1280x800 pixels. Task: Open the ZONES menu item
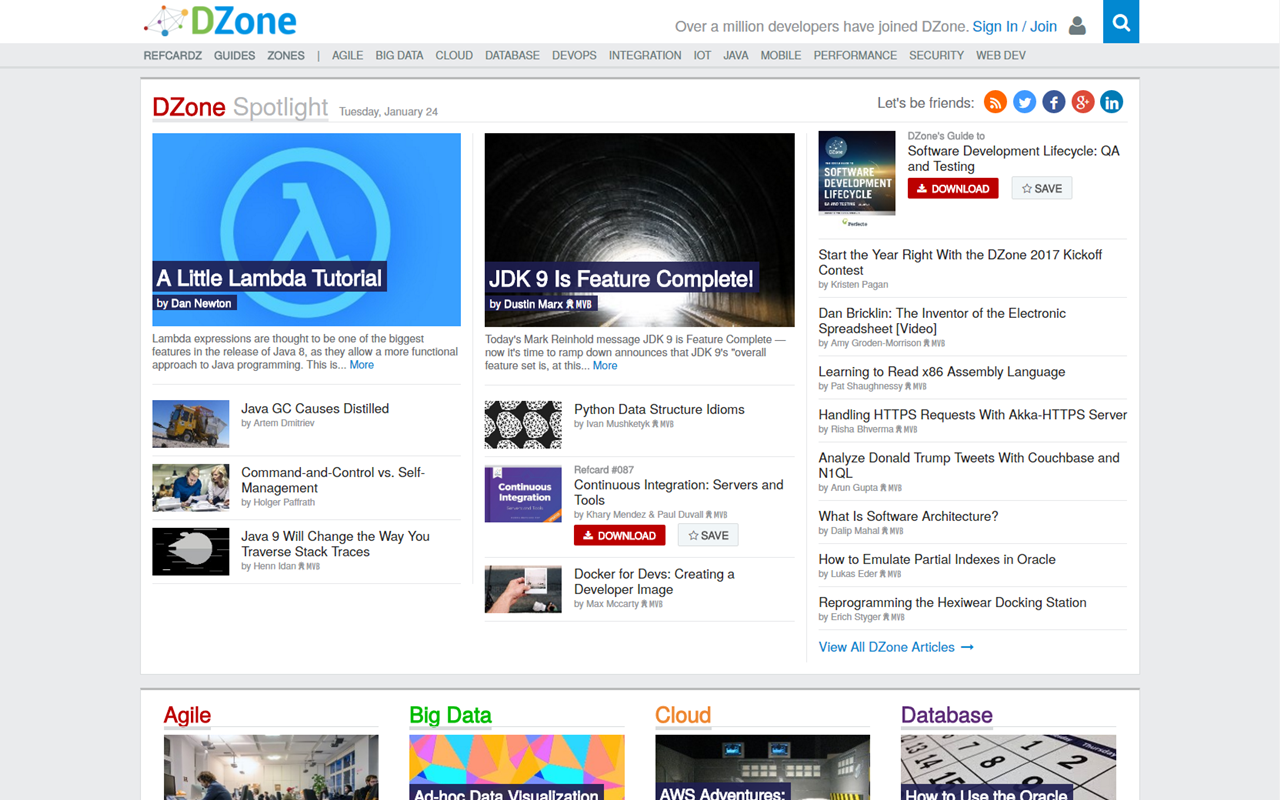pos(286,56)
